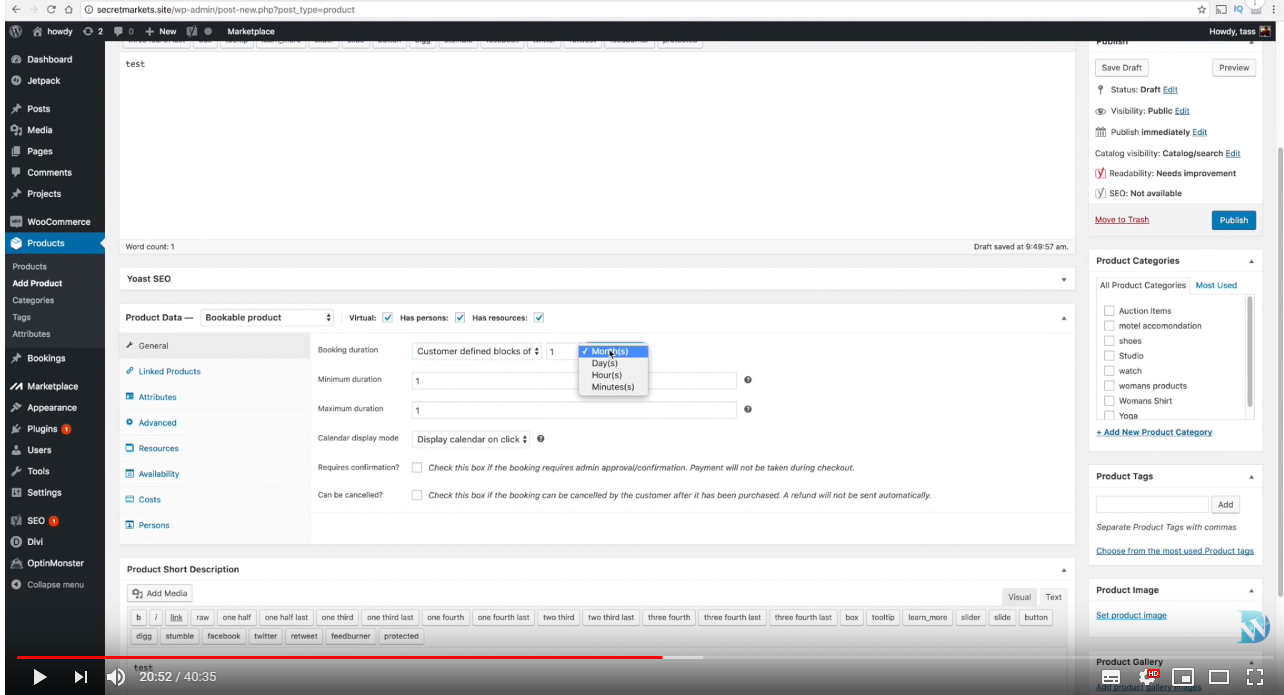
Task: Open the Yoast icon in admin bar
Action: coord(191,31)
